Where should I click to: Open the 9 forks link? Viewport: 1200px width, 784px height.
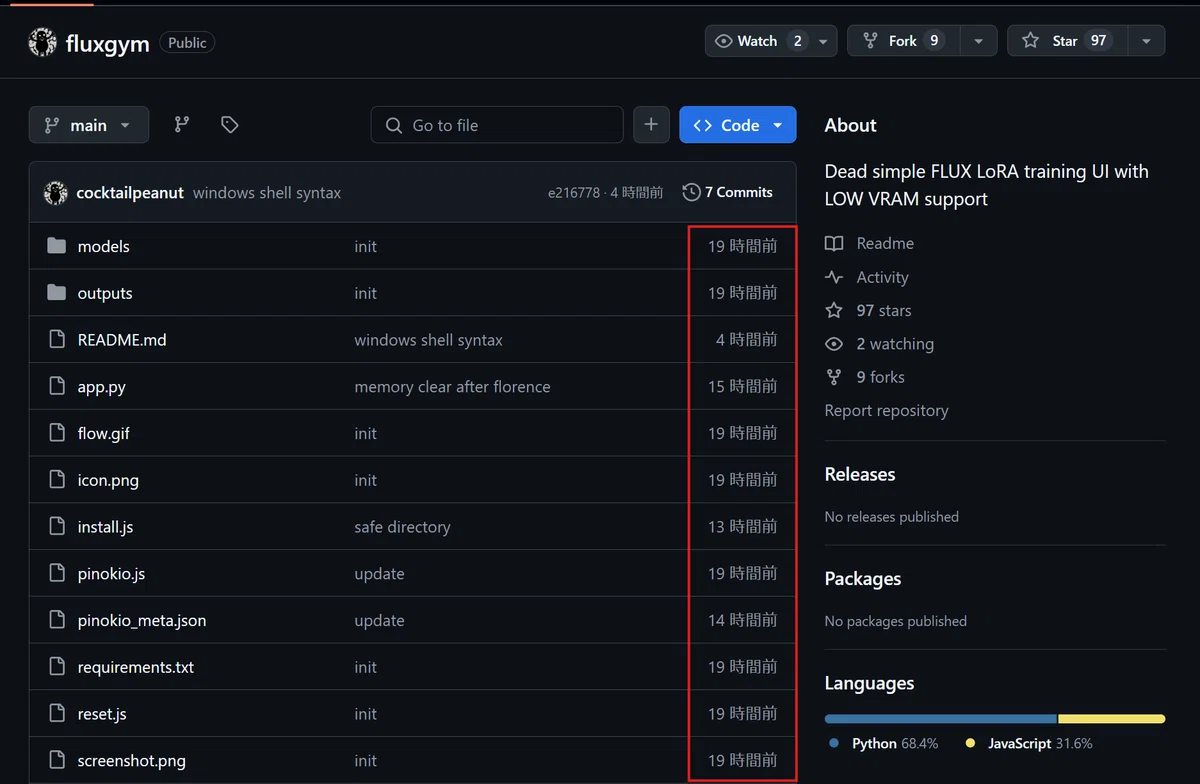pos(881,377)
